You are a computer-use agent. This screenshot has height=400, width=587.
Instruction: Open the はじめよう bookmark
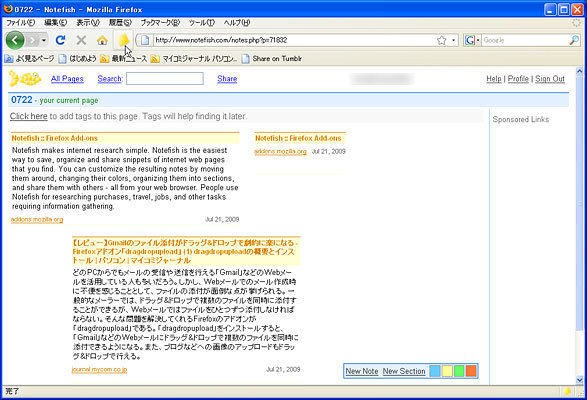(x=77, y=59)
